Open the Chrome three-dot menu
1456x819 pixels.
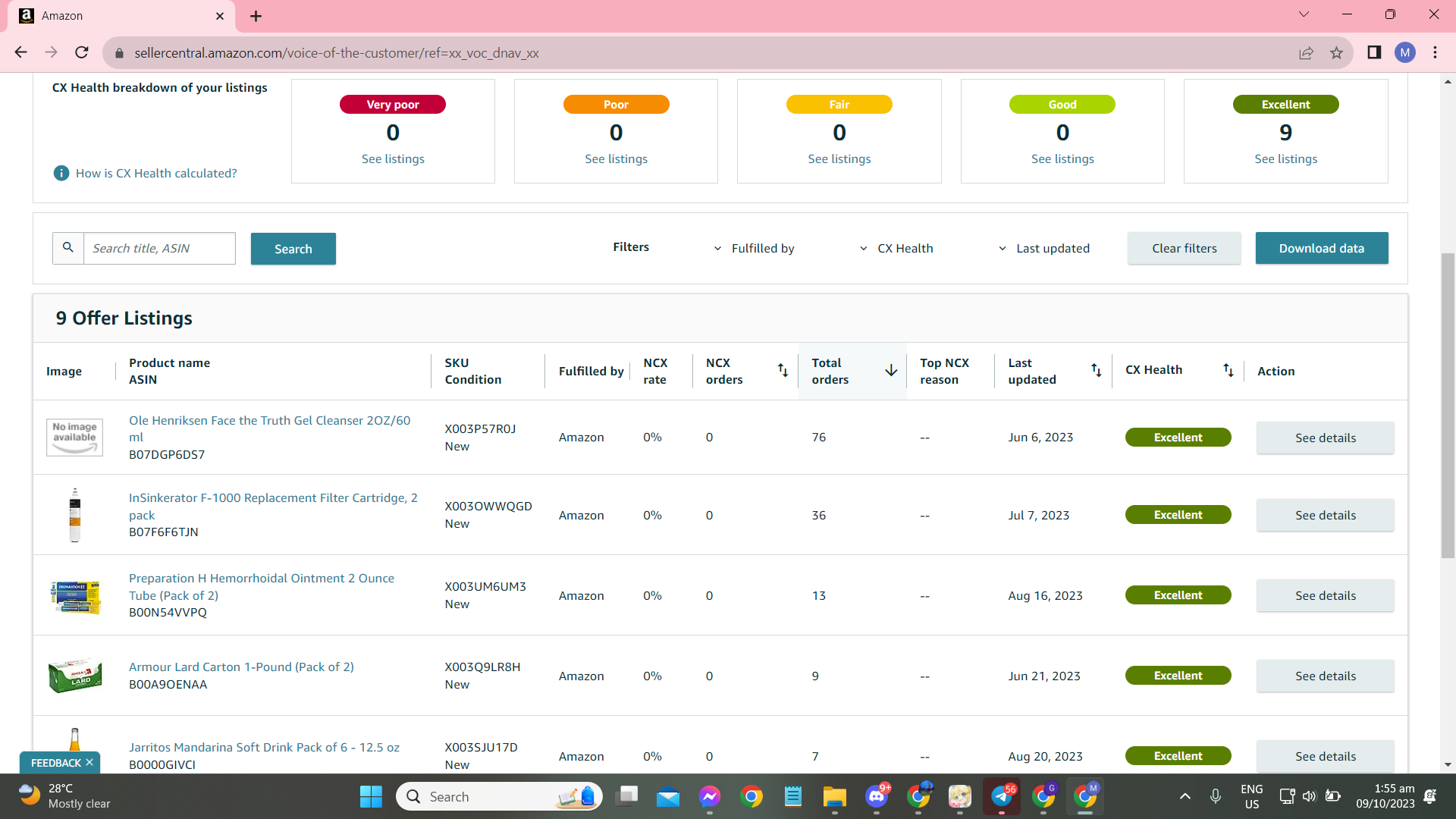(x=1435, y=52)
